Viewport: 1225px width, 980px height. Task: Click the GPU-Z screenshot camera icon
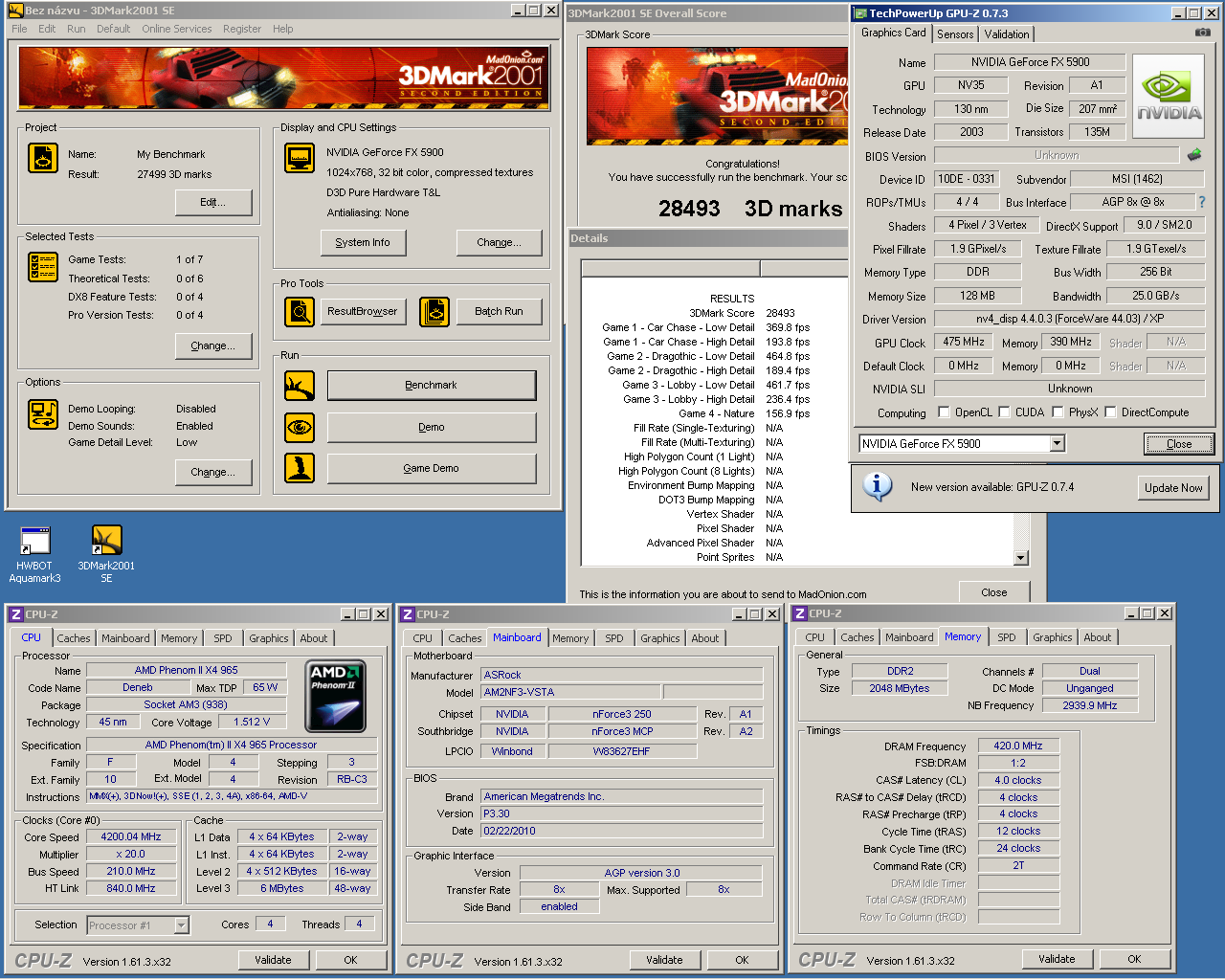click(x=1203, y=33)
